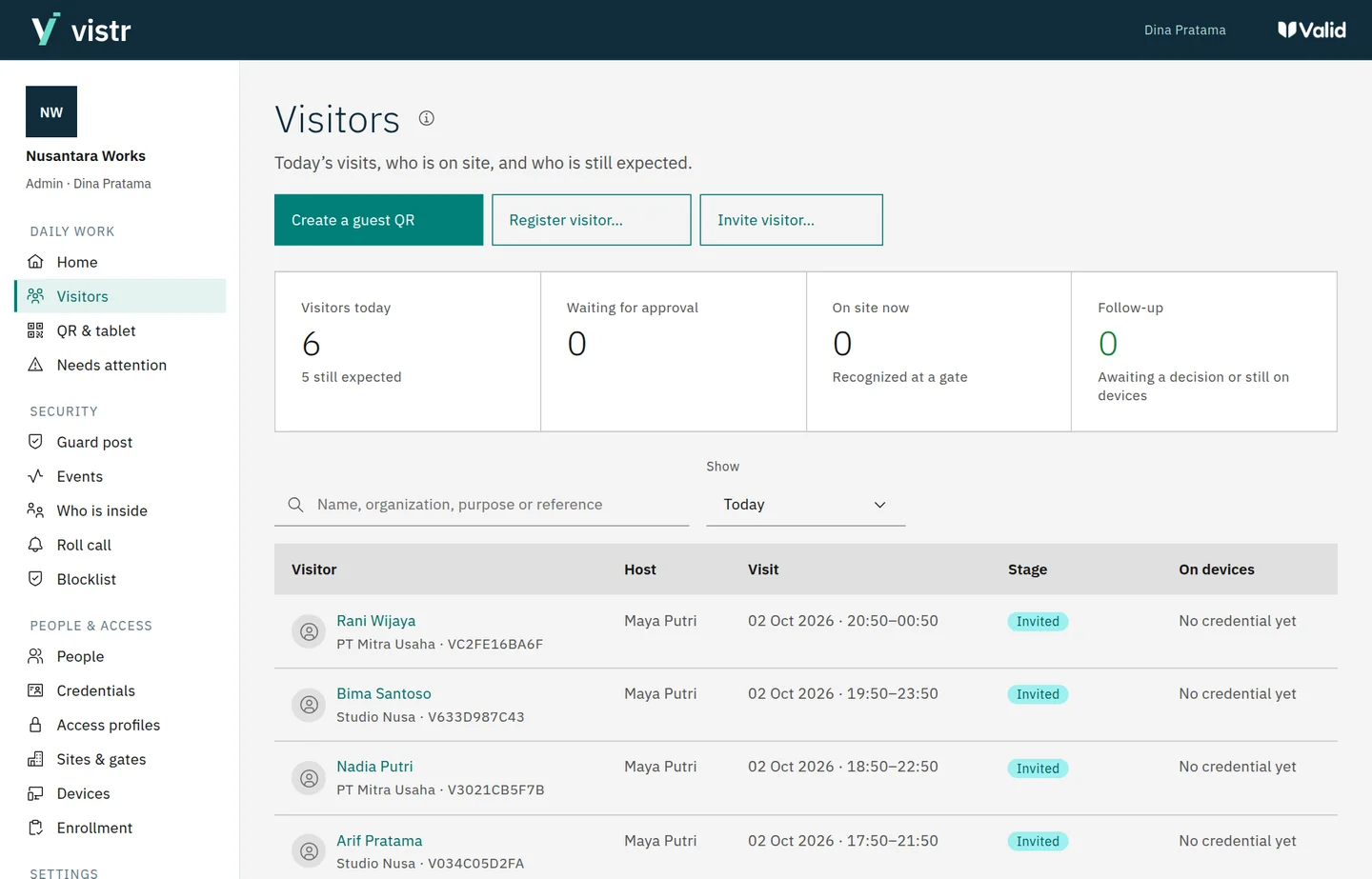
Task: Click Create a guest QR button
Action: (378, 220)
